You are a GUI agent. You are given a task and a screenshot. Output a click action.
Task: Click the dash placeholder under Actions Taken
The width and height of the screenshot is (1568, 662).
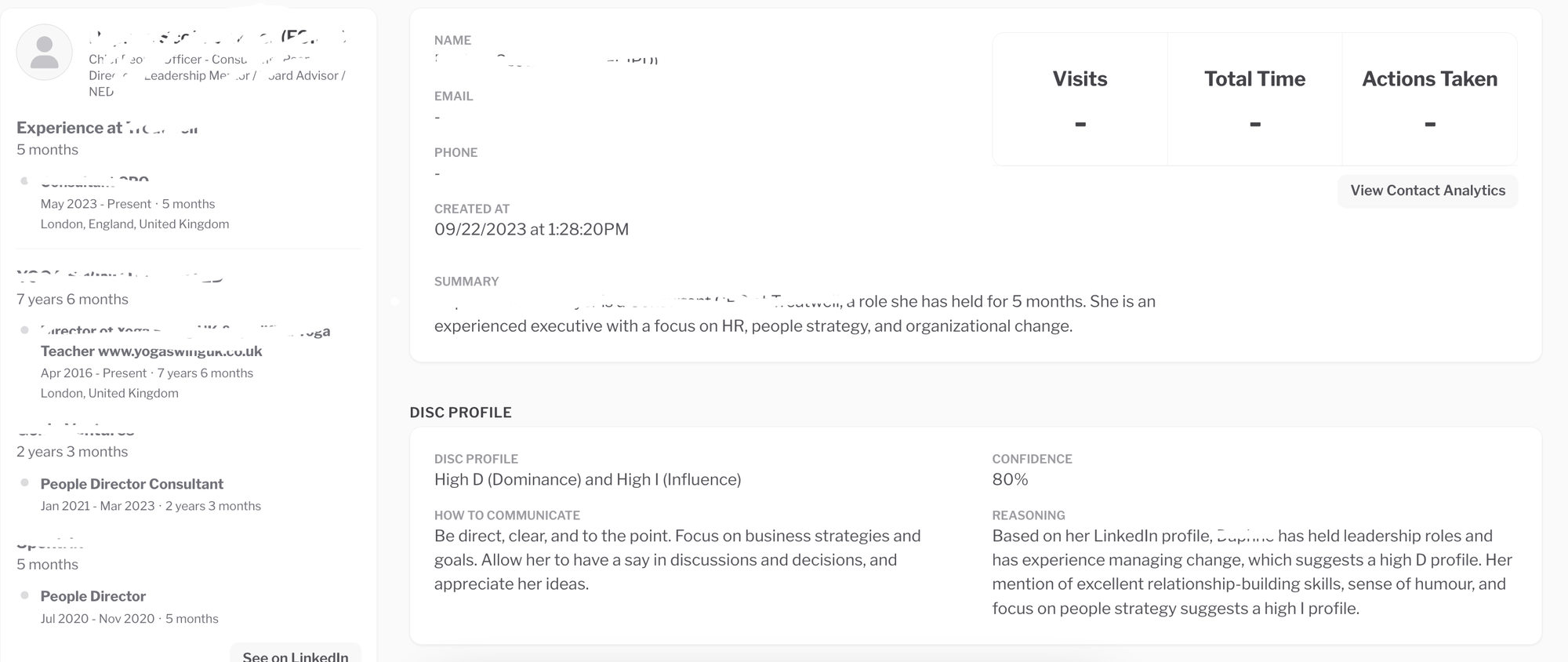click(1430, 124)
